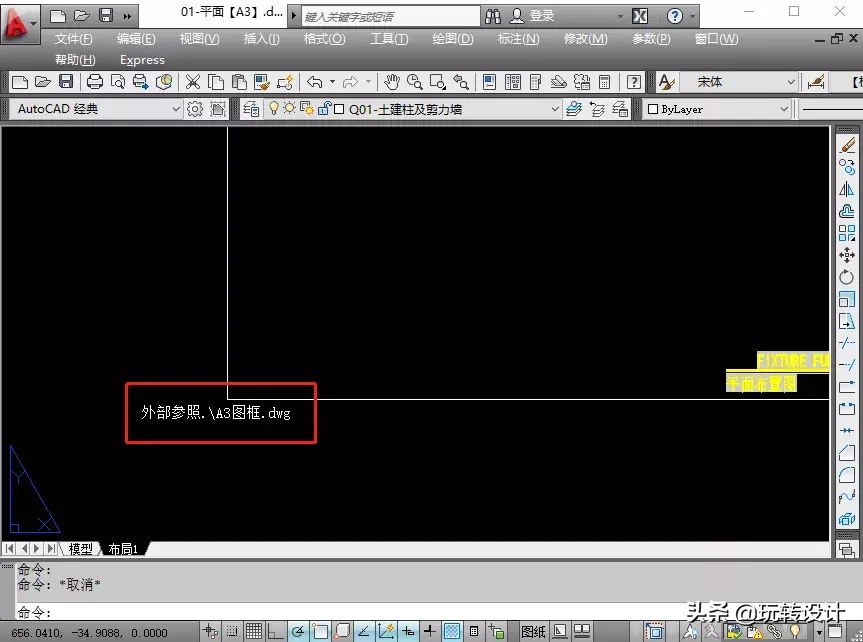
Task: Select the Offset tool
Action: tap(847, 211)
